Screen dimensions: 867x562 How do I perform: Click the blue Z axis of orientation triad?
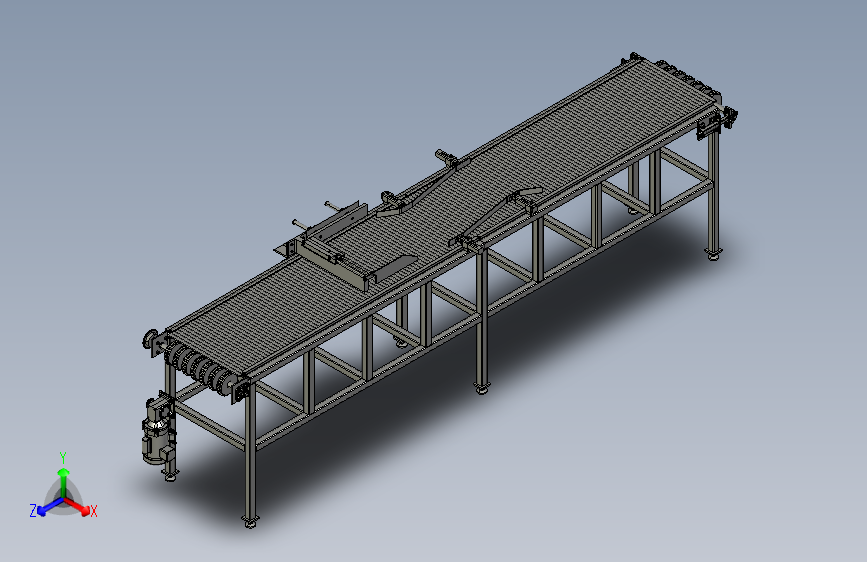pos(50,506)
